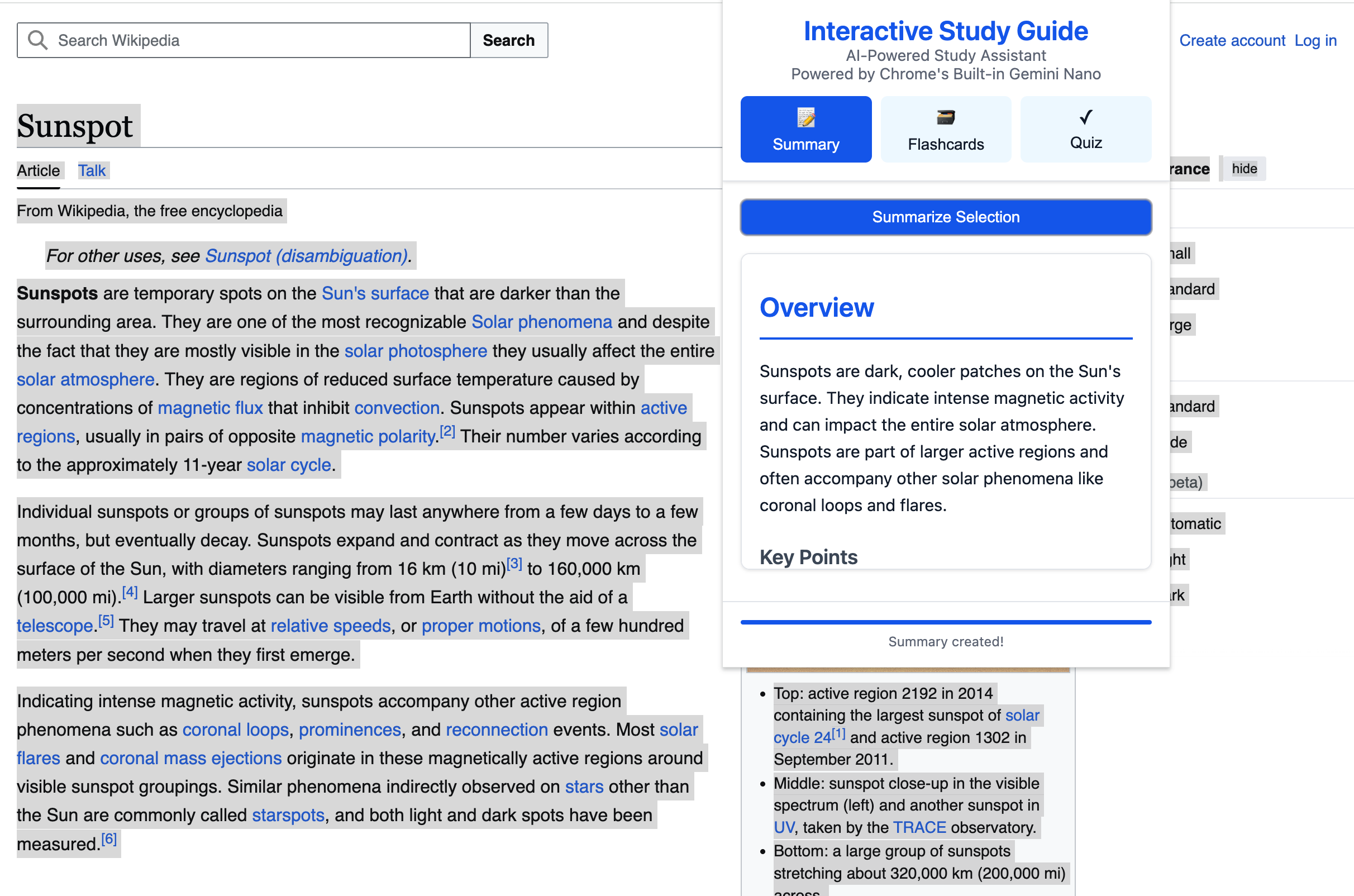1354x896 pixels.
Task: Open the Talk page tab
Action: [x=92, y=170]
